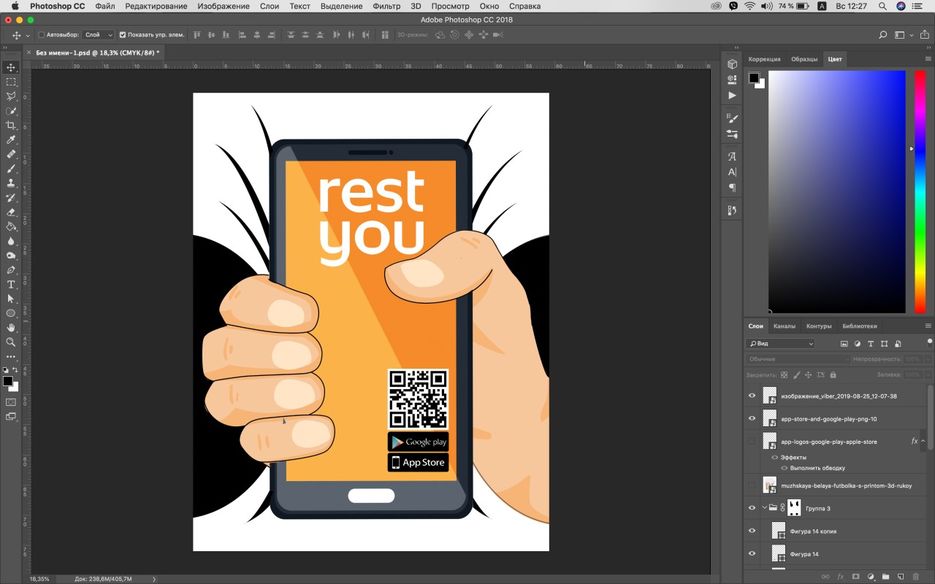The height and width of the screenshot is (584, 935).
Task: Select the Zoom tool
Action: tap(11, 342)
